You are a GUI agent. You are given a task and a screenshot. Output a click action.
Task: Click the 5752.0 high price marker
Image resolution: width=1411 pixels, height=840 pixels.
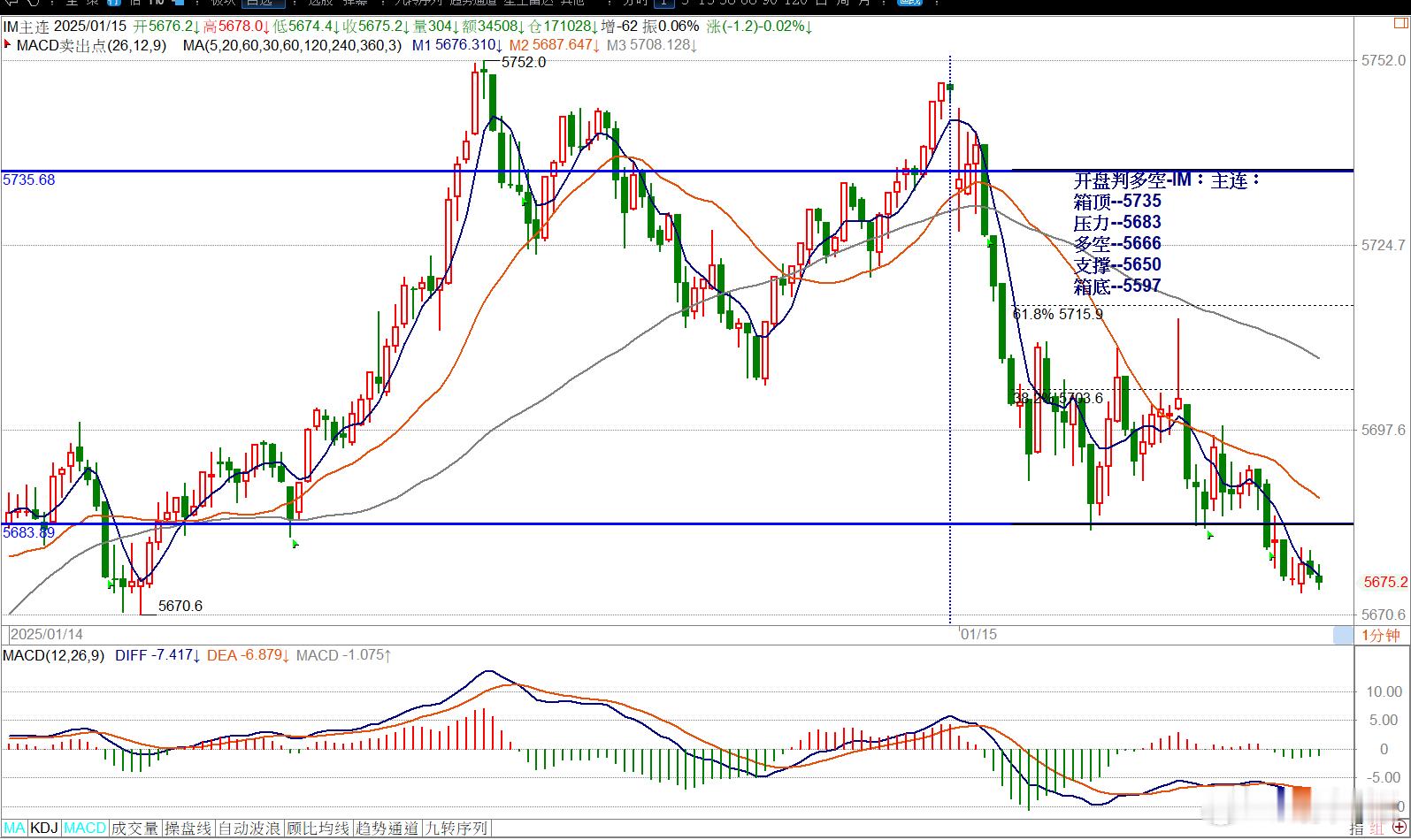click(524, 63)
